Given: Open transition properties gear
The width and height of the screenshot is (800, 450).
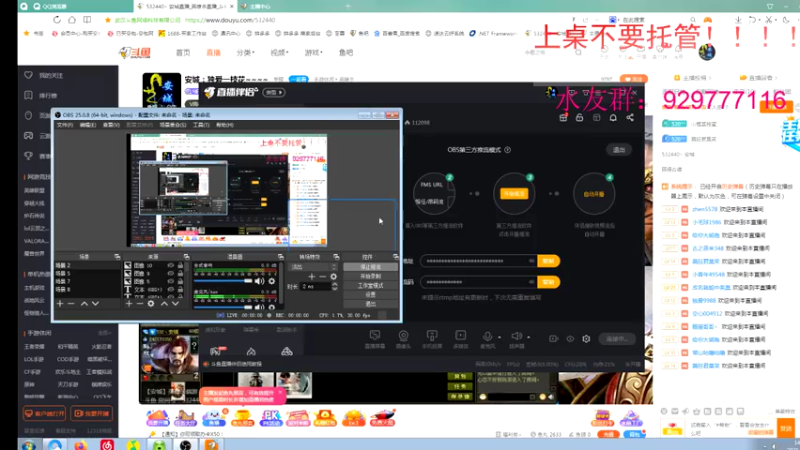Looking at the screenshot, I should [x=334, y=277].
